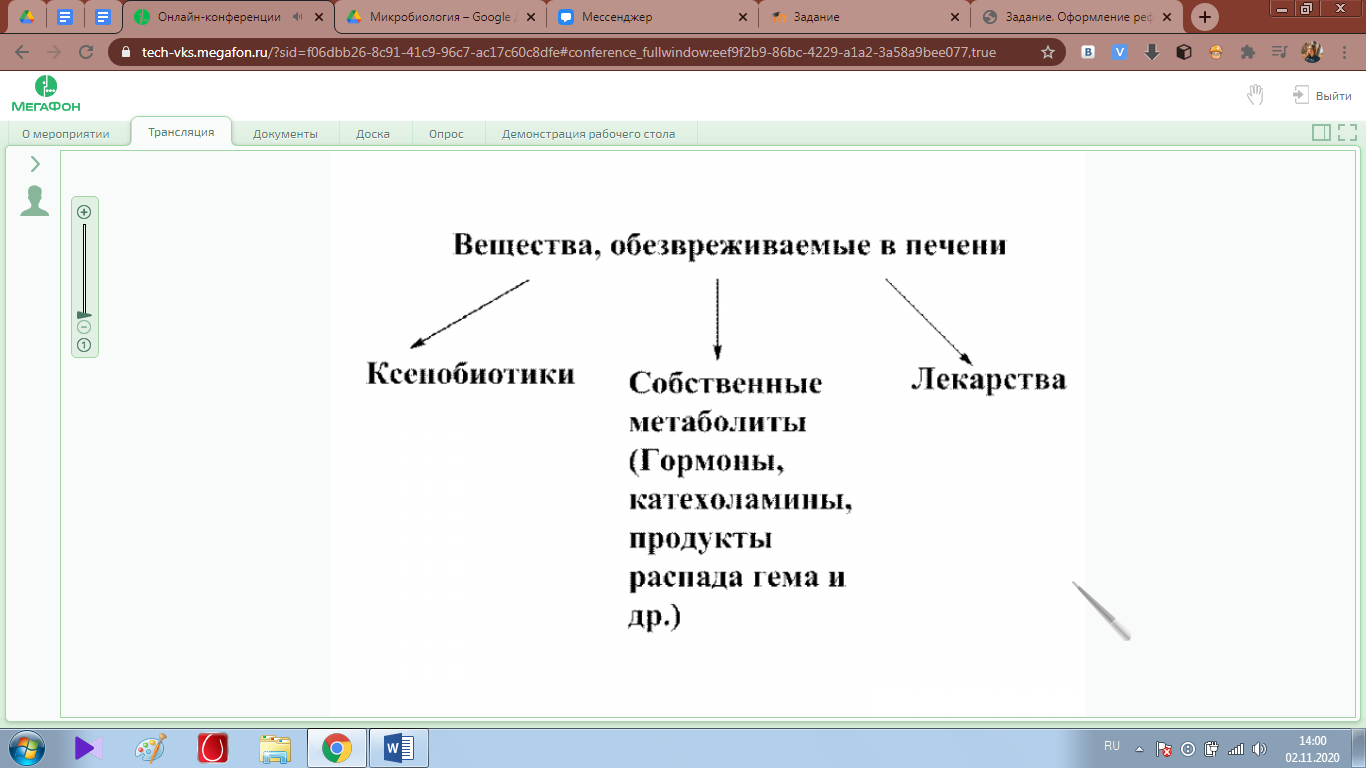Zoom out the slide with minus icon

[84, 327]
